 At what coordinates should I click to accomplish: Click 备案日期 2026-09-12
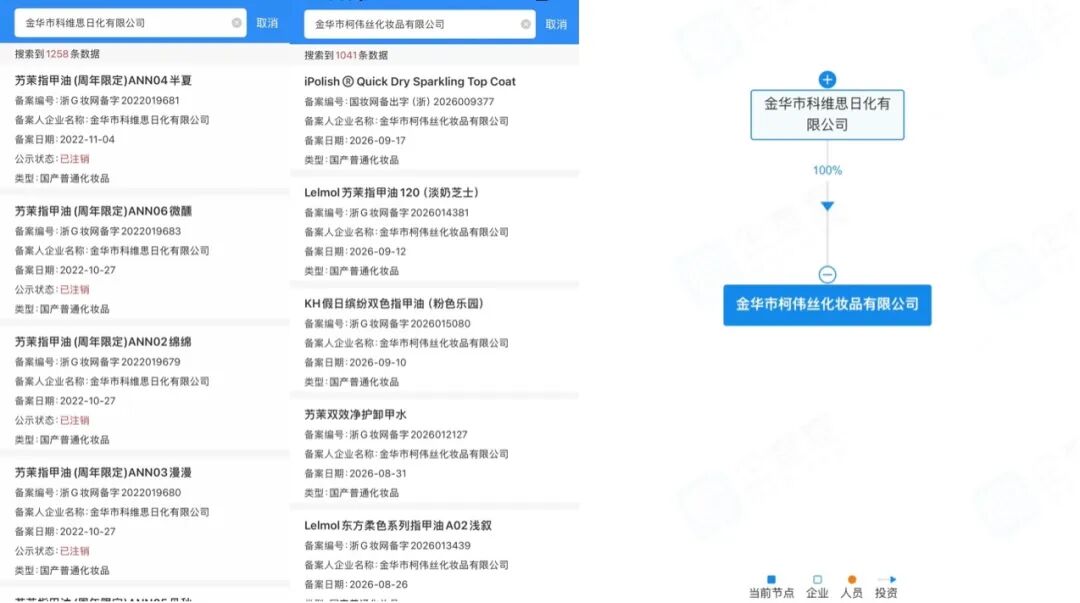click(x=355, y=252)
